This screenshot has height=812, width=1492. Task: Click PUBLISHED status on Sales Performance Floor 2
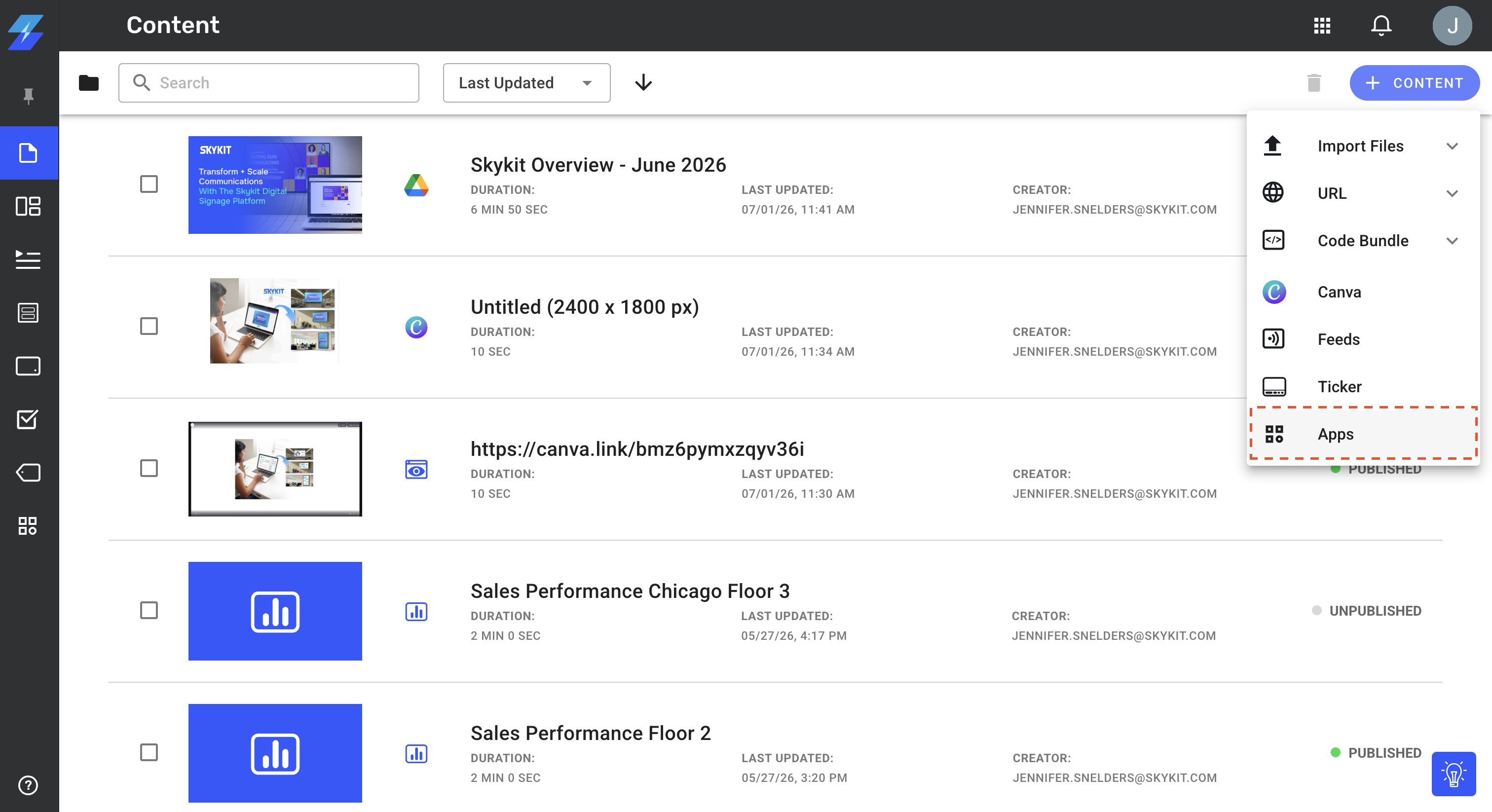click(1384, 753)
